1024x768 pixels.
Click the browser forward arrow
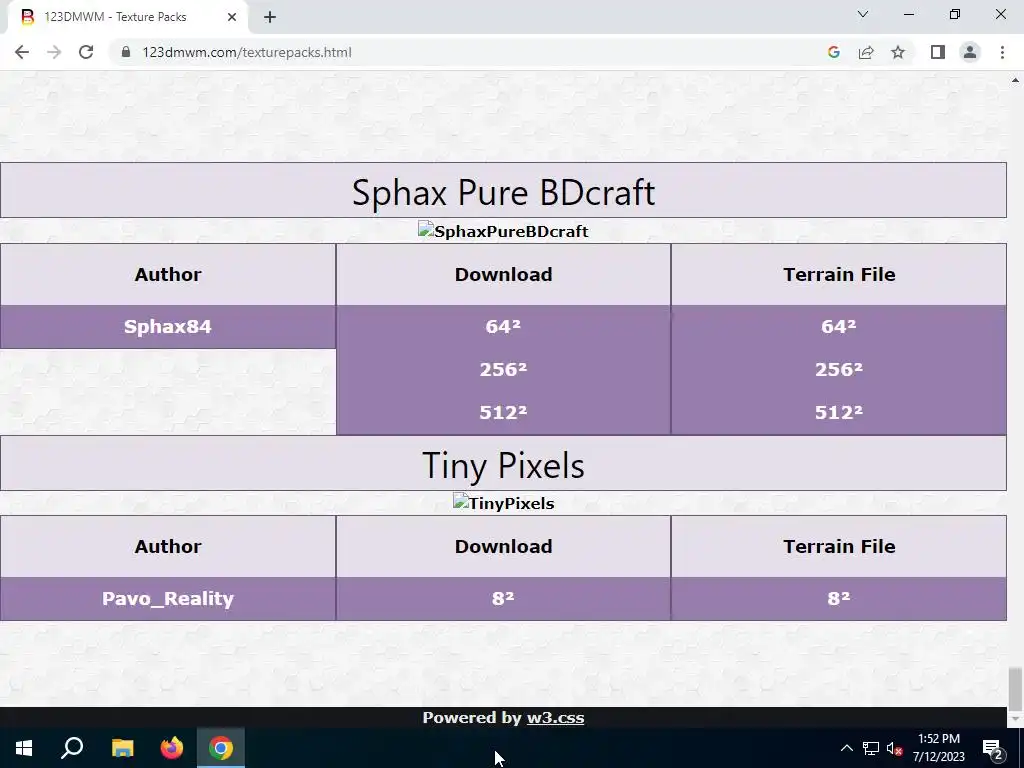[54, 52]
